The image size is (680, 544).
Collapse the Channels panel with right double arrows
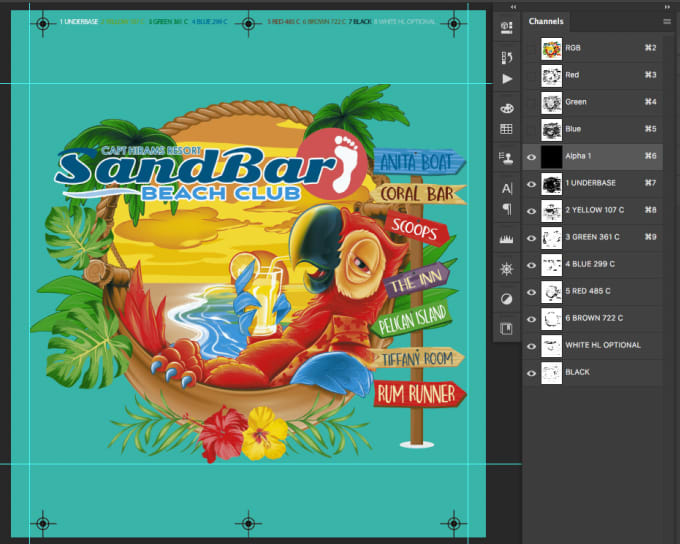667,7
